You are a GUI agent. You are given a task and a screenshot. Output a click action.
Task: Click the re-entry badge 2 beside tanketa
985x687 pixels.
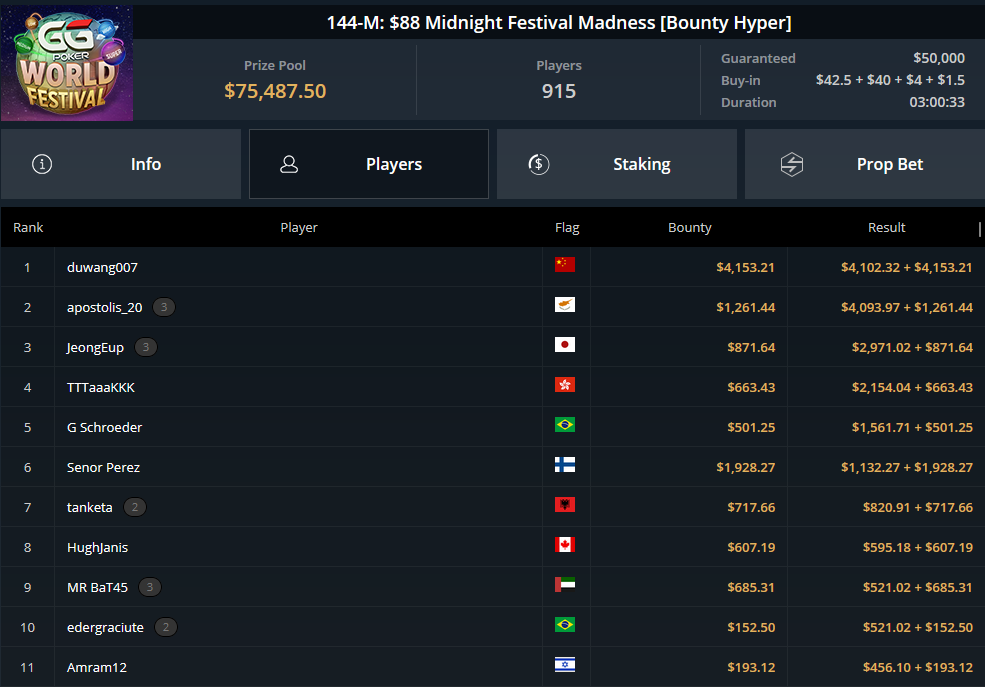134,507
